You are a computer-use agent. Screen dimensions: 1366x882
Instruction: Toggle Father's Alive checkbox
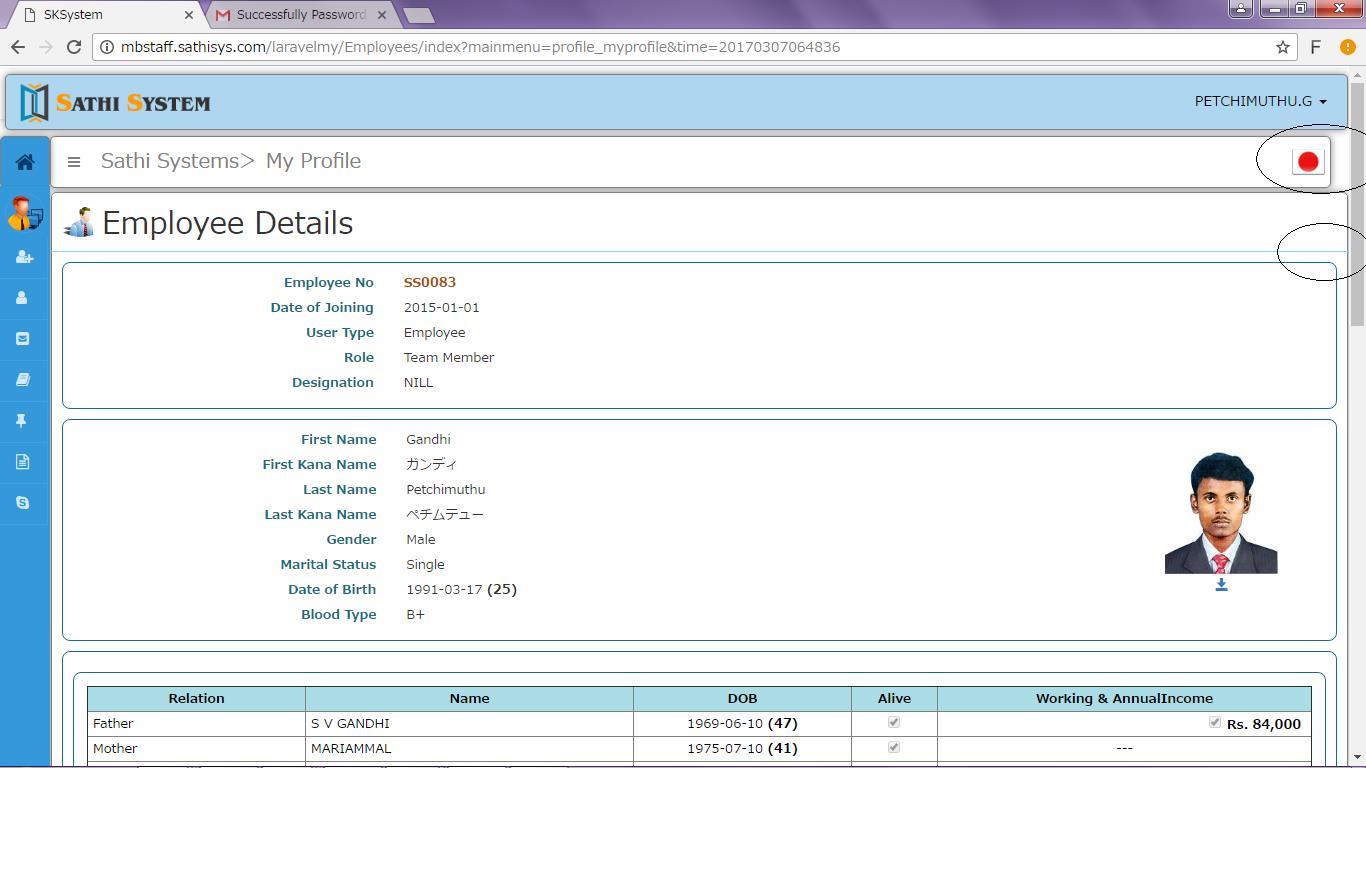click(894, 722)
